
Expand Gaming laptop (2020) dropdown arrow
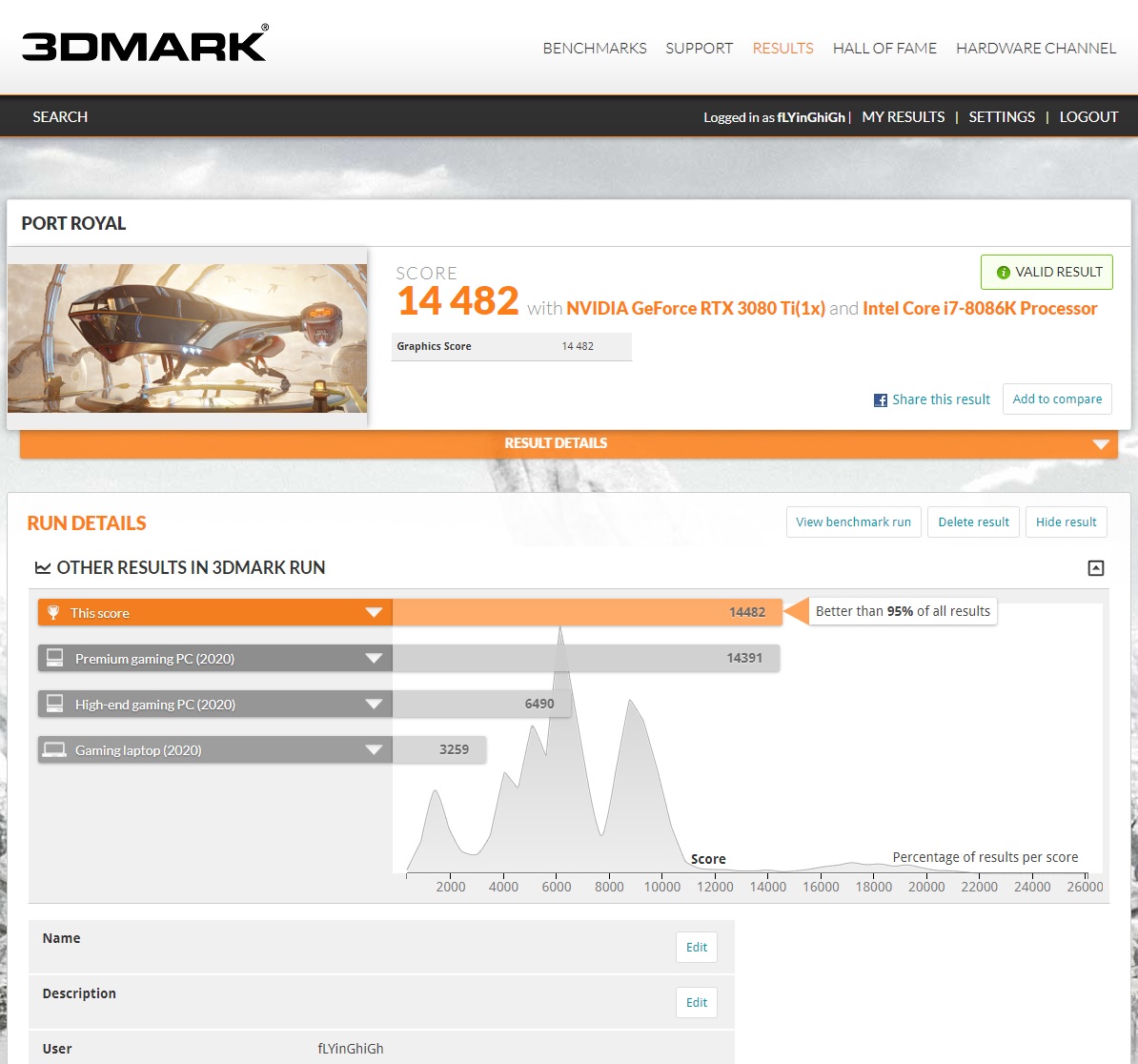click(x=374, y=749)
